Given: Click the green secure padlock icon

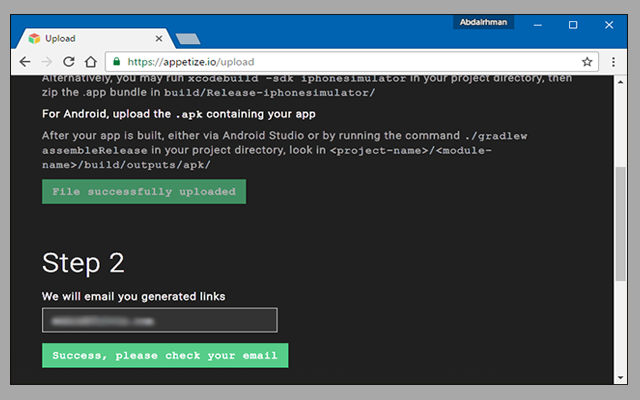Looking at the screenshot, I should coord(117,61).
